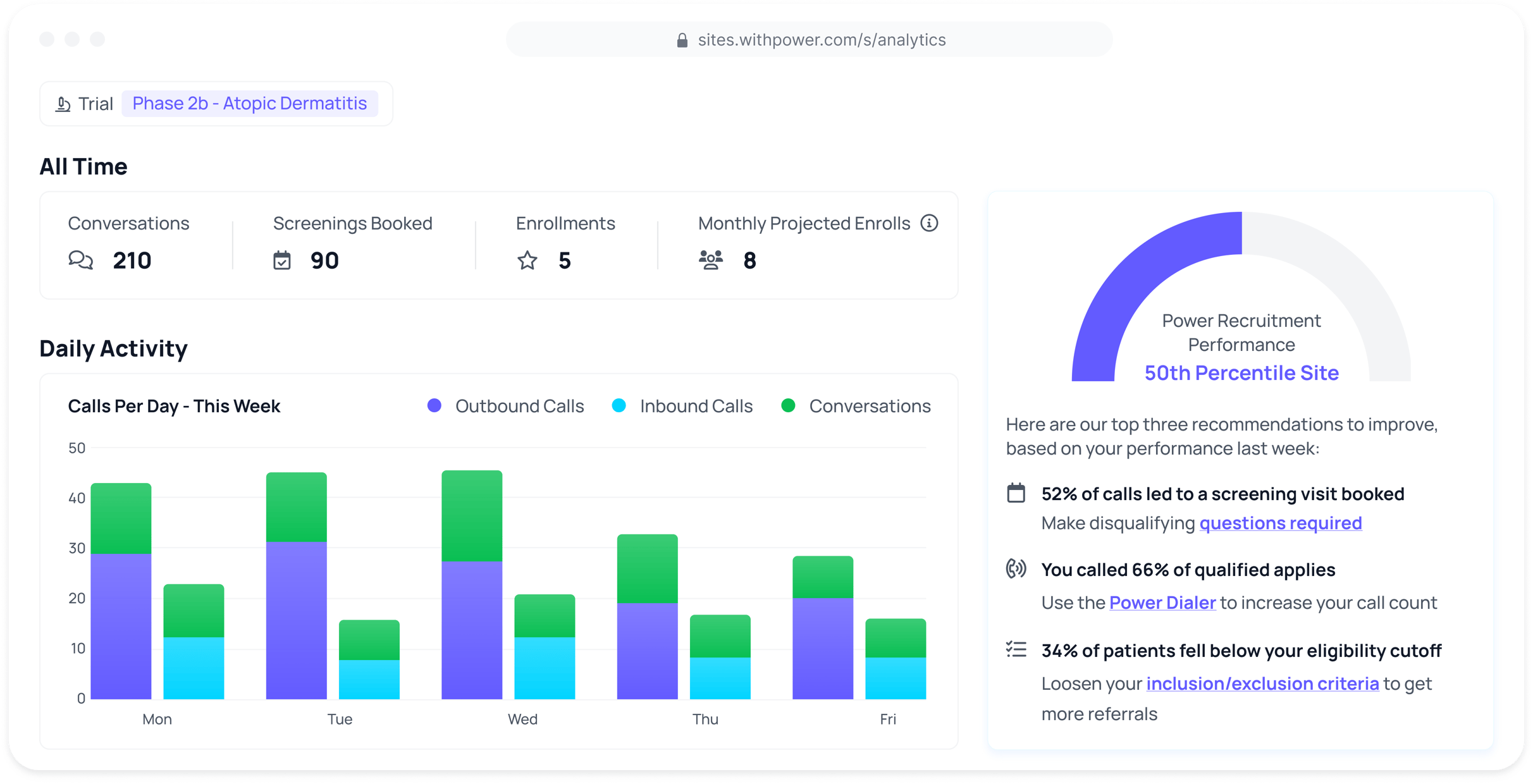Screen dimensions: 1533x784
Task: Open the Phase 2b - Atopic Dermatitis trial selector
Action: coord(250,103)
